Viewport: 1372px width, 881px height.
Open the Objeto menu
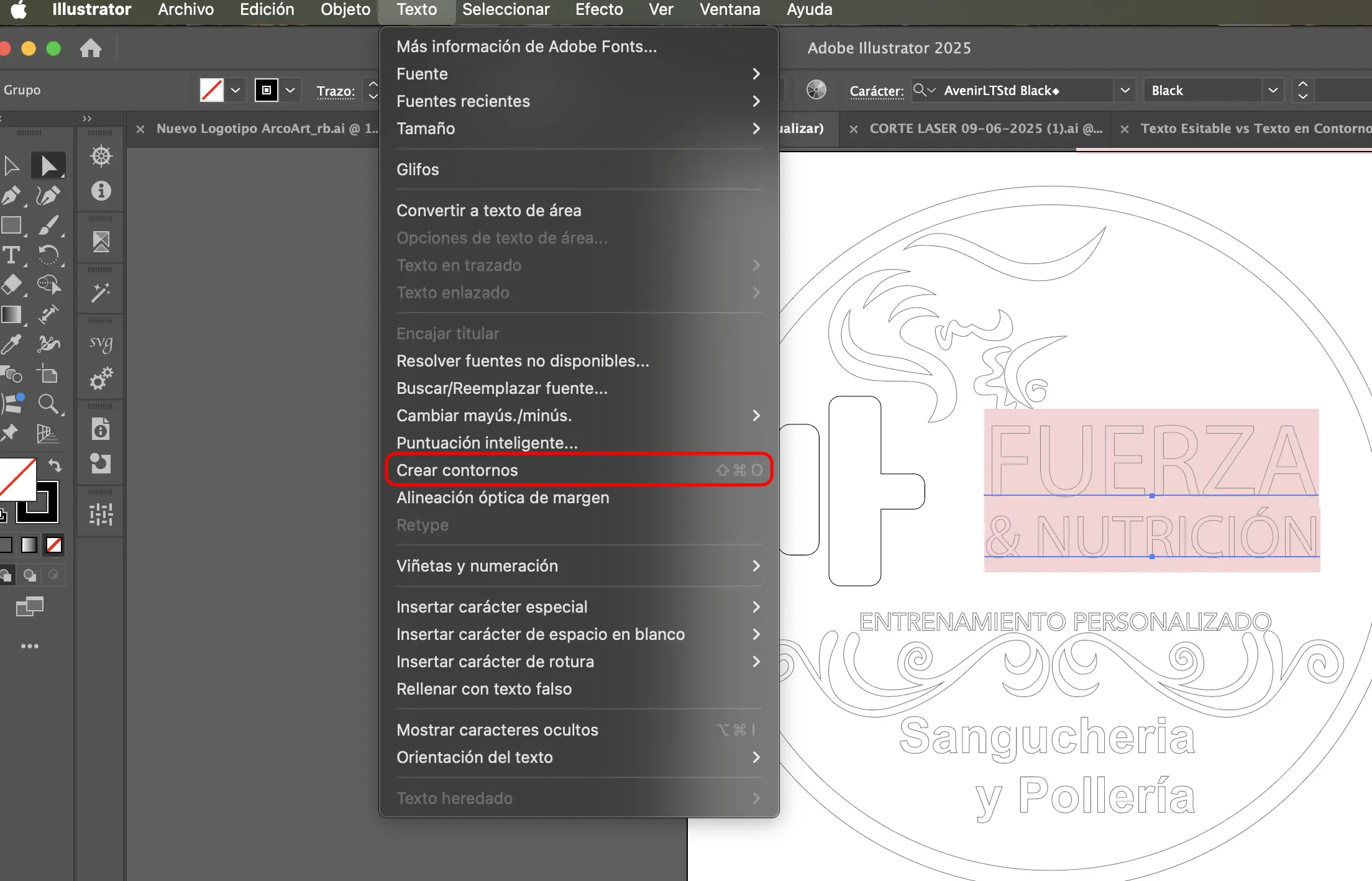(345, 10)
